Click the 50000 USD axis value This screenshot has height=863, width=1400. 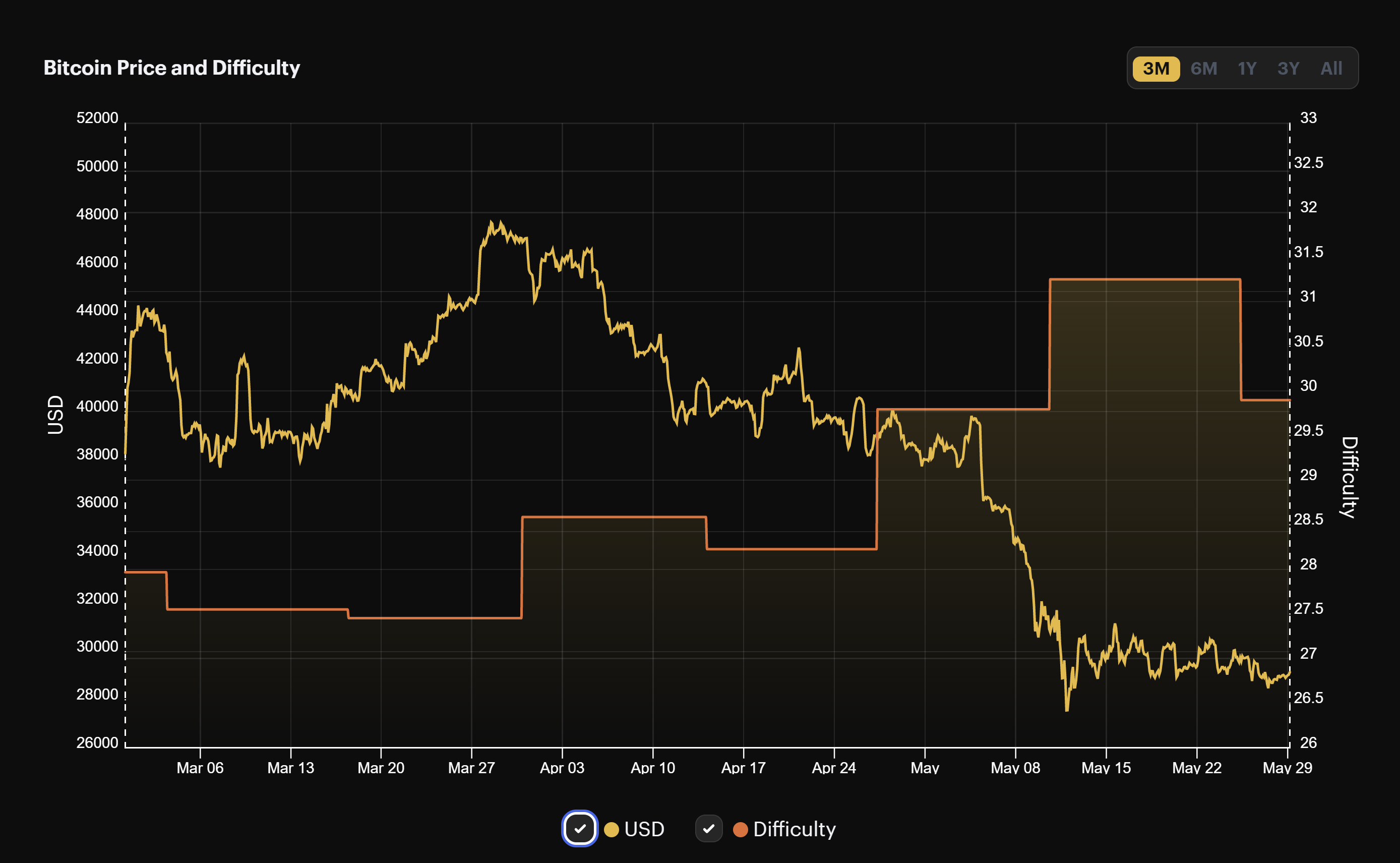[97, 166]
